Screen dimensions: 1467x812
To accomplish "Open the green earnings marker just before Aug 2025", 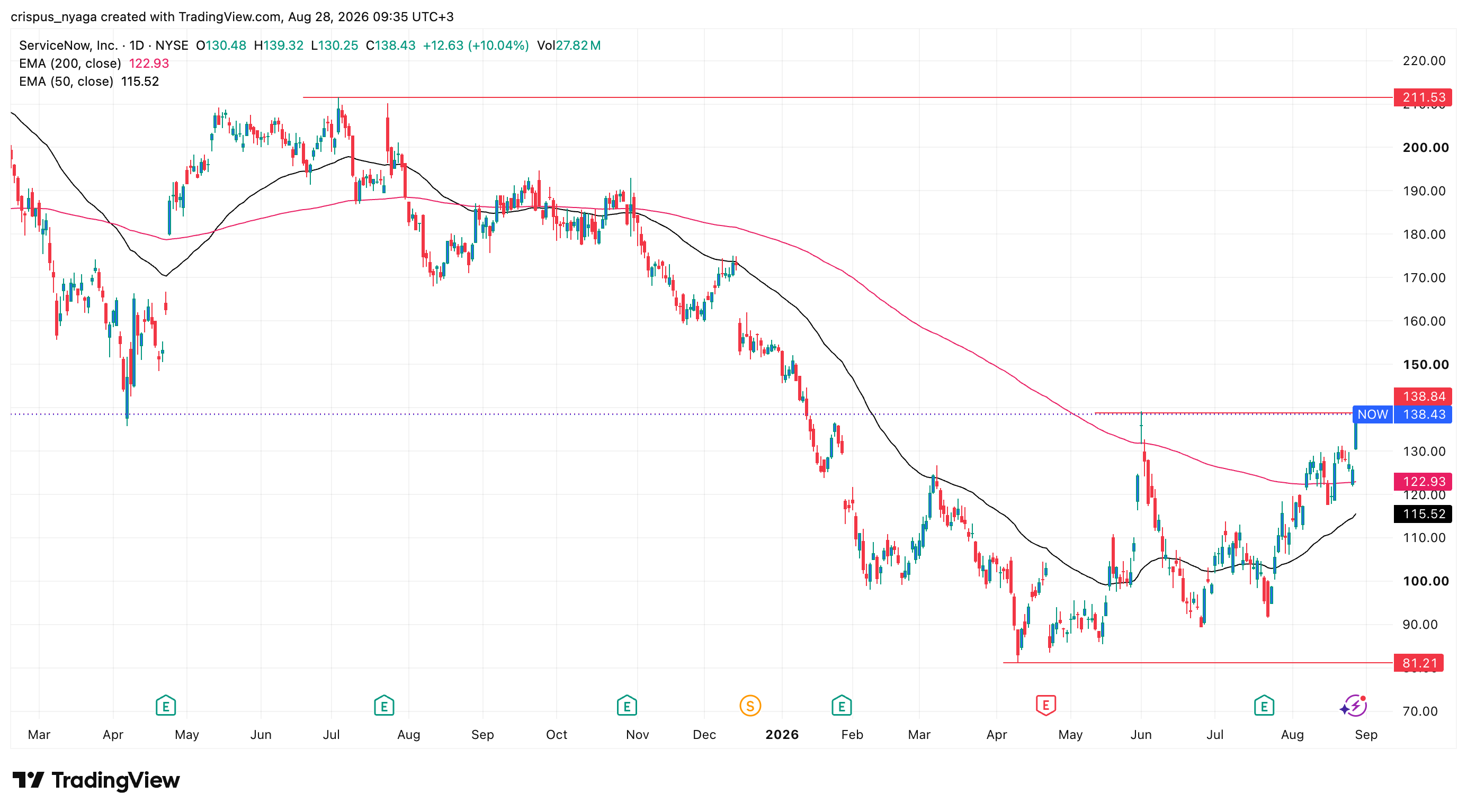I will [384, 706].
